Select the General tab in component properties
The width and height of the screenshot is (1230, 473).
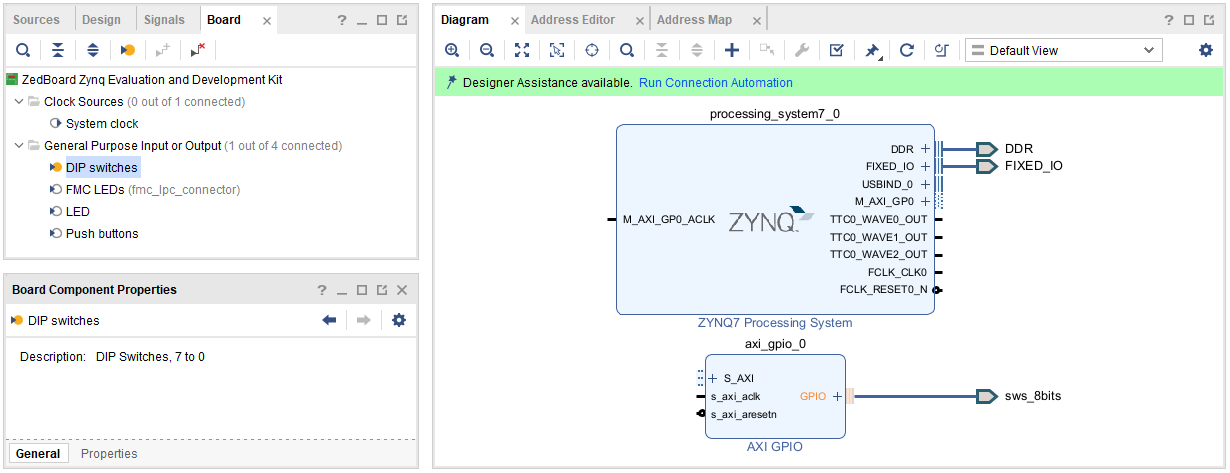click(x=38, y=454)
